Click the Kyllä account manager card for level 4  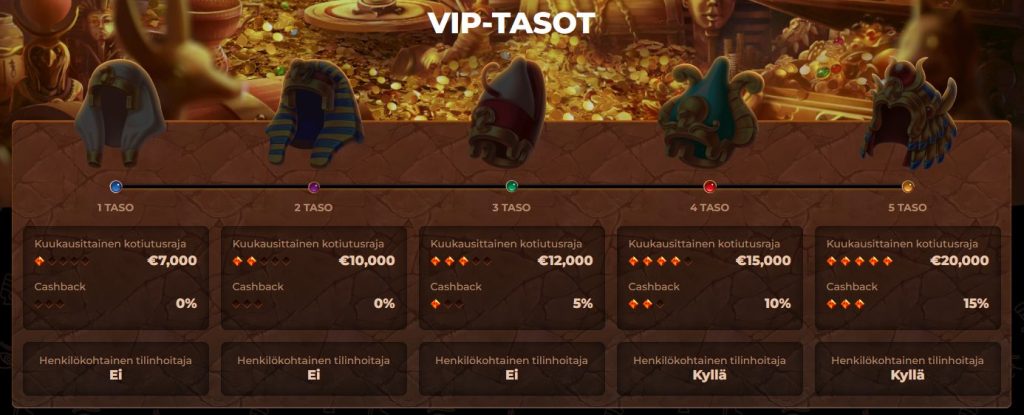(710, 369)
